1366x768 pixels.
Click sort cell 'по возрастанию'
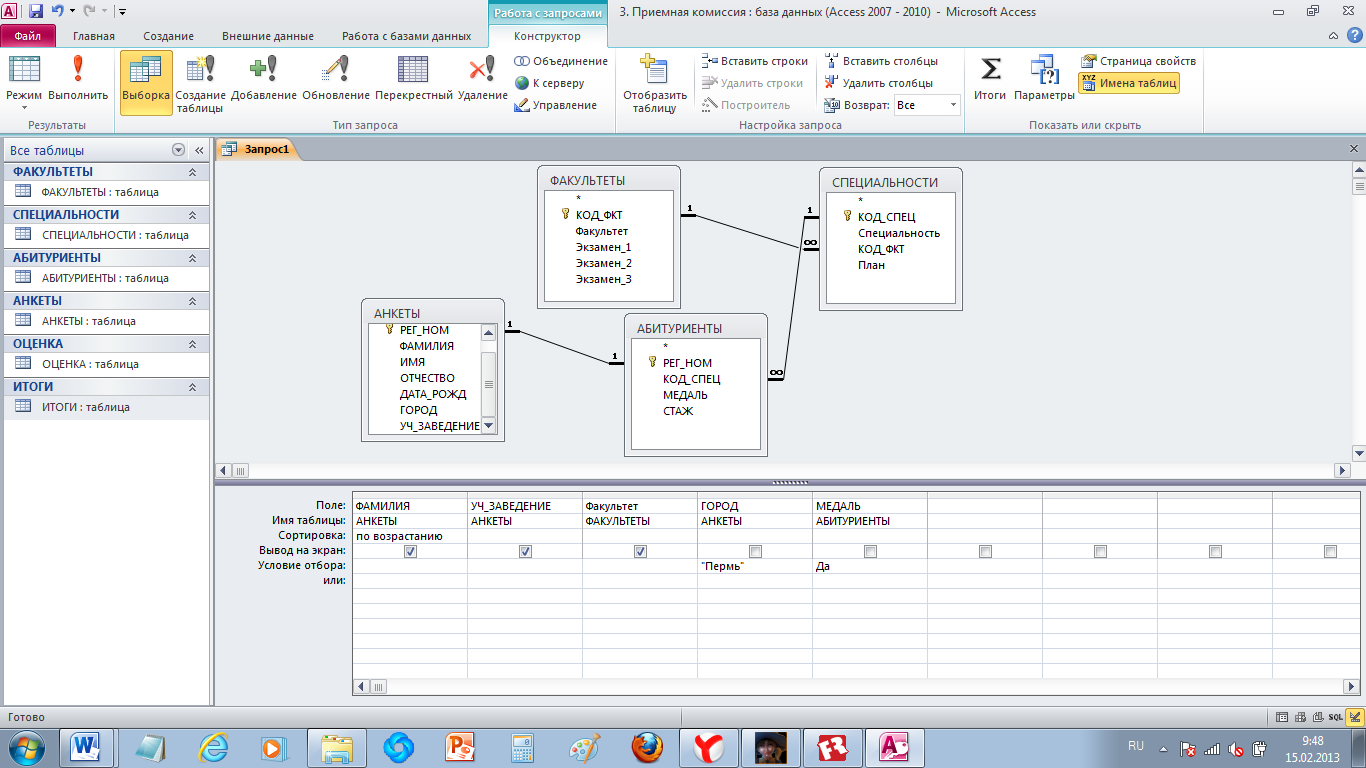click(x=410, y=536)
